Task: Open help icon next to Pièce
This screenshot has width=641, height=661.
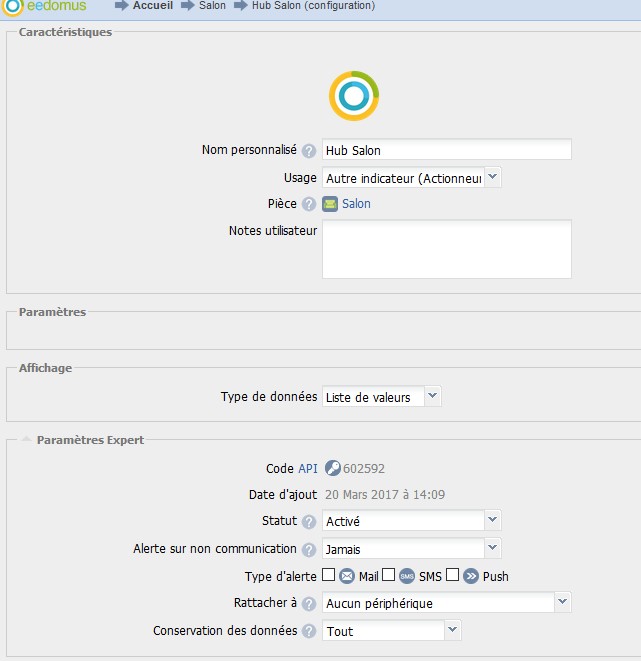Action: click(308, 204)
